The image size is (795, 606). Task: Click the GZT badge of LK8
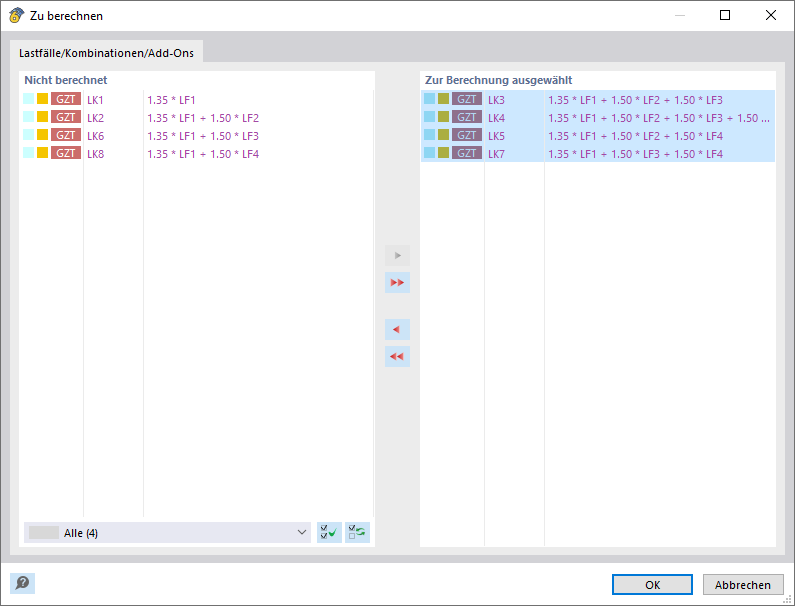pos(66,153)
